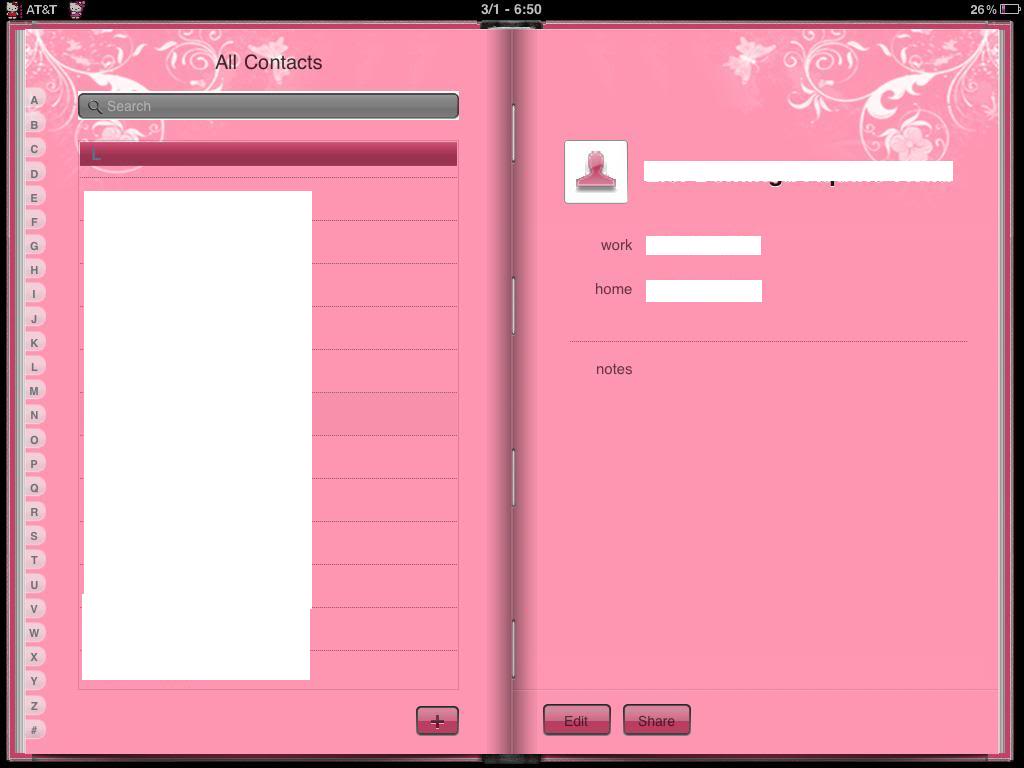This screenshot has width=1024, height=768.
Task: Jump to letter F in the index
Action: click(34, 221)
